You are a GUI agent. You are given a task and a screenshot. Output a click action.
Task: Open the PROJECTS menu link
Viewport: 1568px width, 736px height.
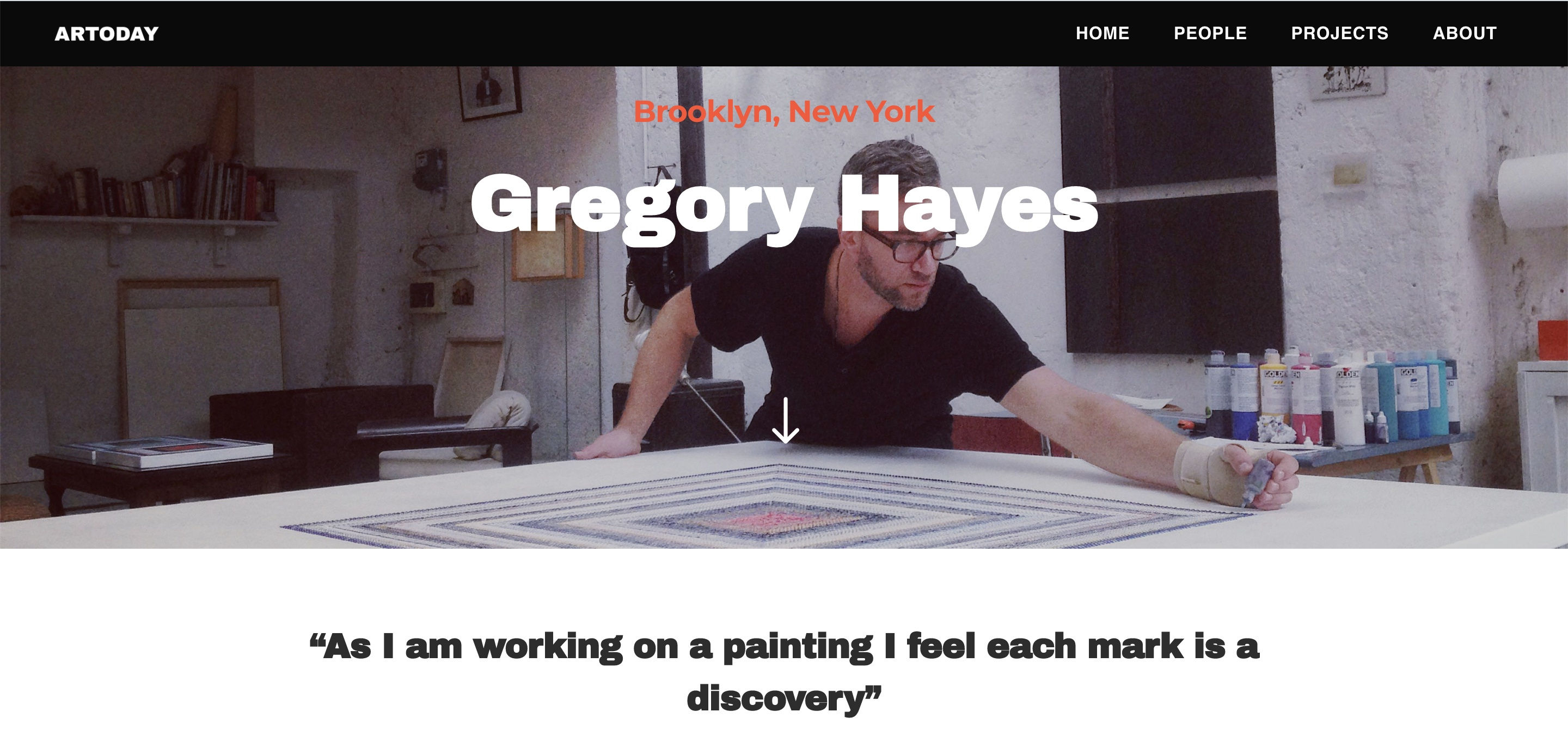[x=1340, y=33]
